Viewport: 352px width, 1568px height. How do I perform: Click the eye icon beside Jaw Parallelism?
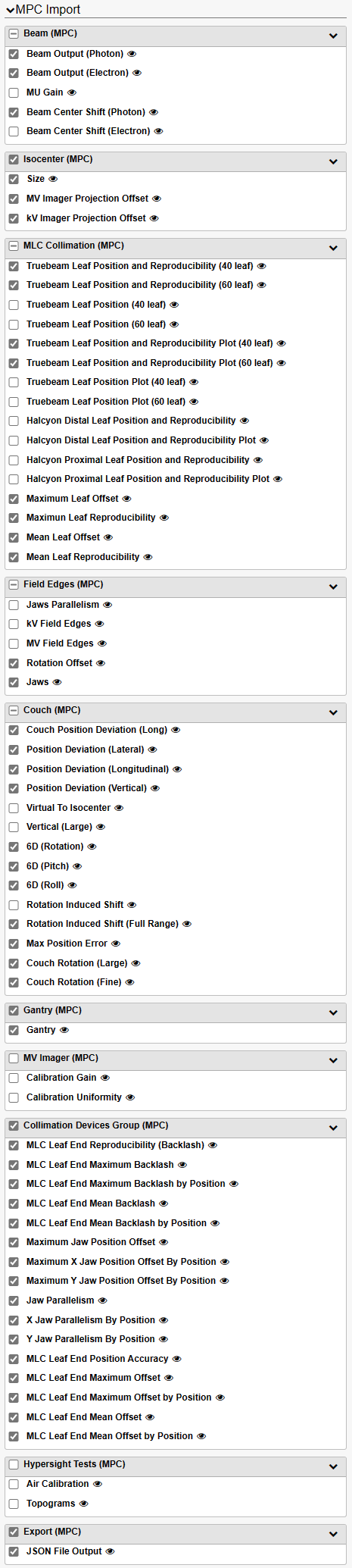[103, 1300]
